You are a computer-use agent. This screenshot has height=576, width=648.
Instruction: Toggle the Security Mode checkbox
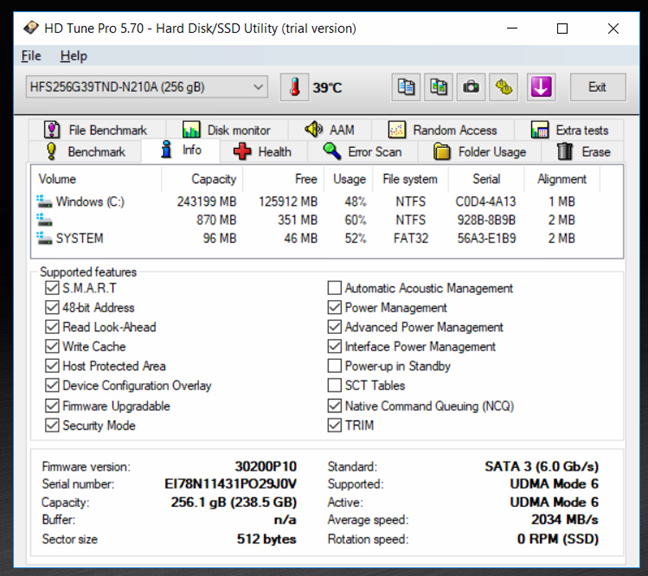tap(52, 425)
